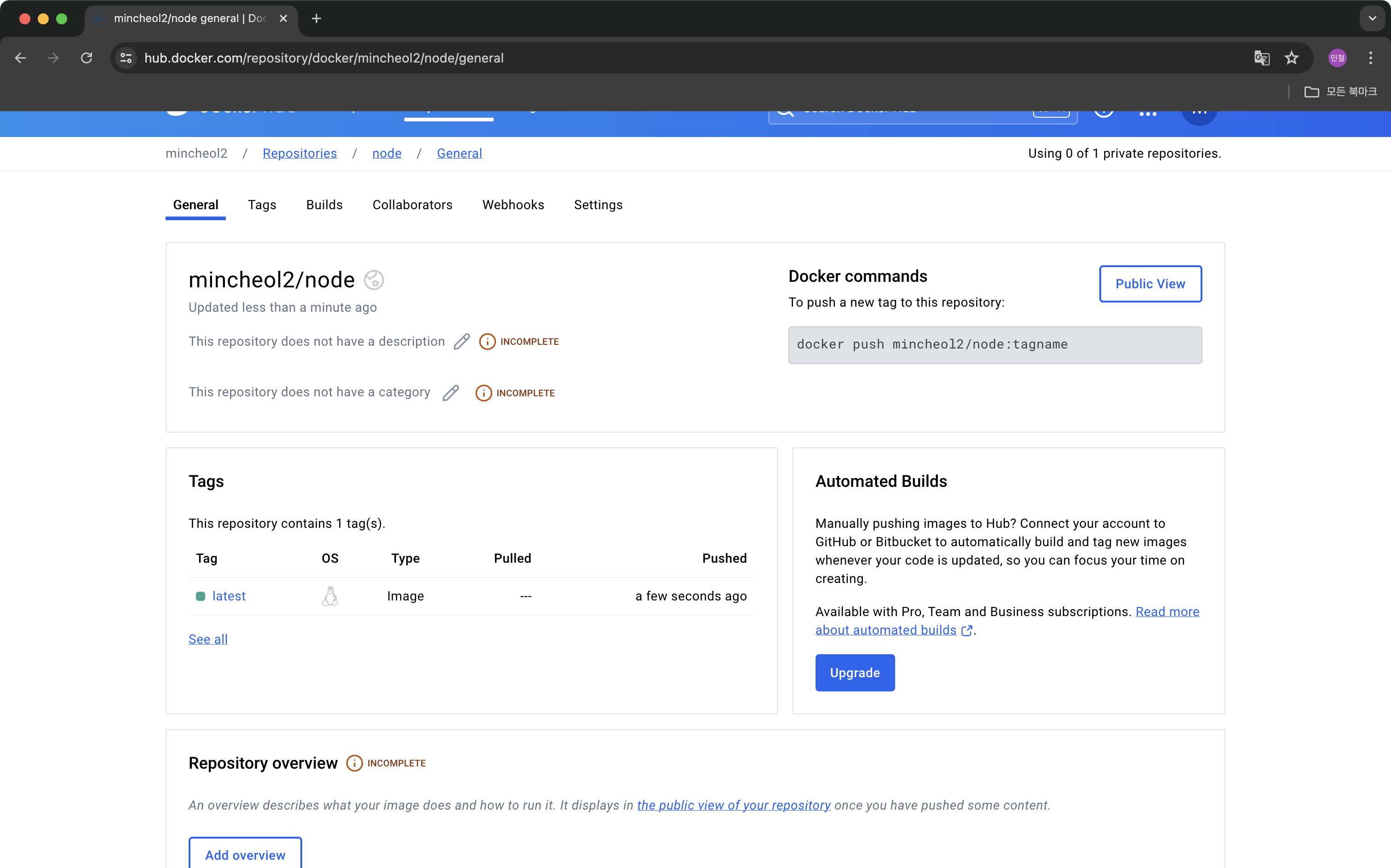Screen dimensions: 1391x868
Task: Click the edit description pencil icon
Action: (x=462, y=342)
